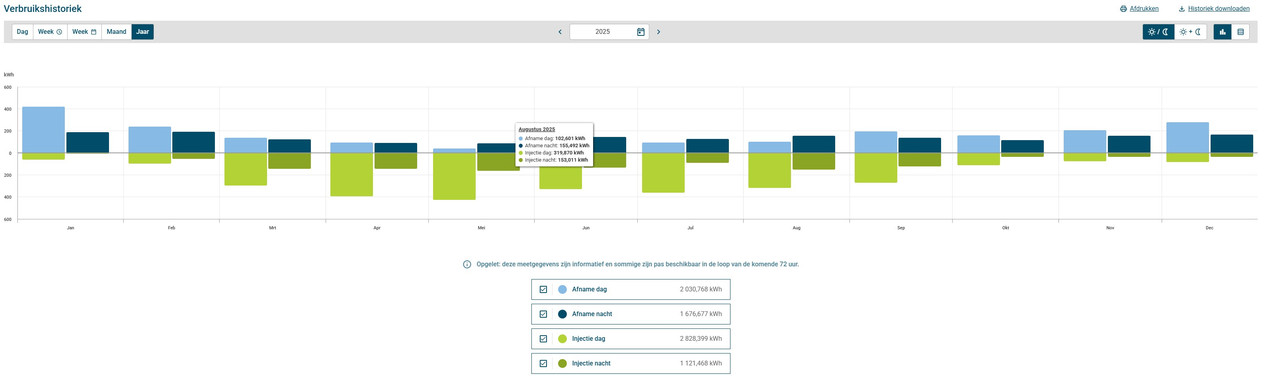Image resolution: width=1279 pixels, height=381 pixels.
Task: Click the Dec month axis label
Action: (x=1209, y=228)
